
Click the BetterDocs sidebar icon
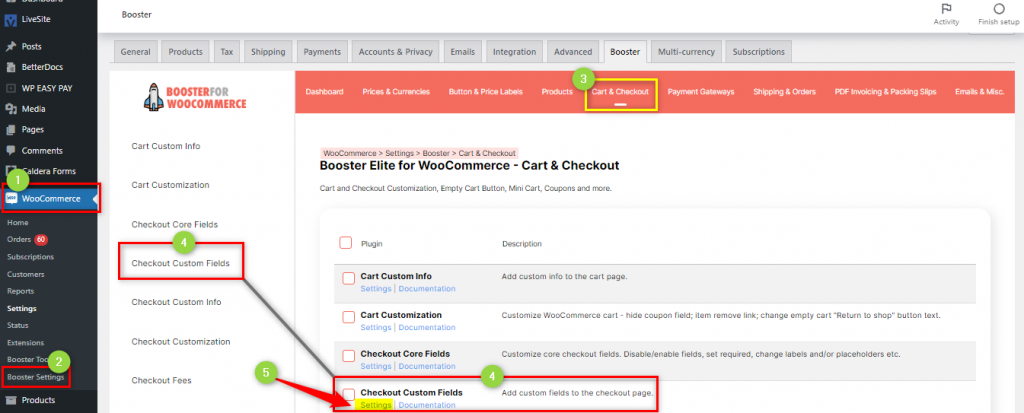[x=10, y=67]
